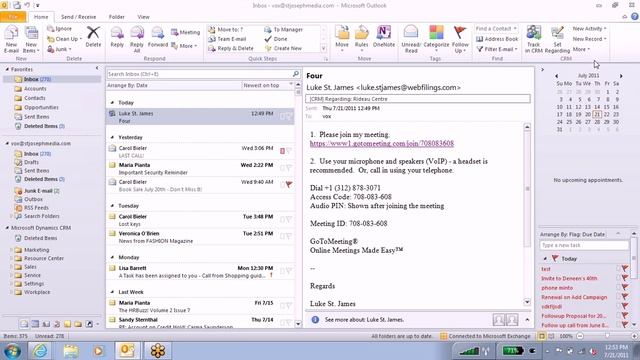Viewport: 640px width, 360px height.
Task: Click the Meeting reply button
Action: point(186,32)
